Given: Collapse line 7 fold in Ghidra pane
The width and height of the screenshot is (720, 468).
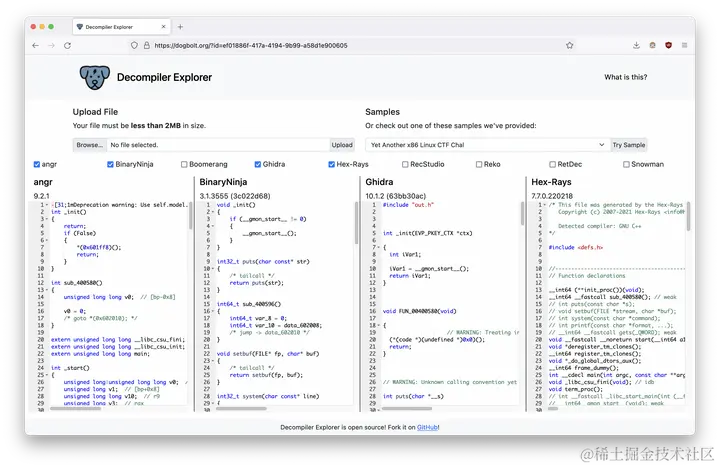Looking at the screenshot, I should pyautogui.click(x=378, y=247).
